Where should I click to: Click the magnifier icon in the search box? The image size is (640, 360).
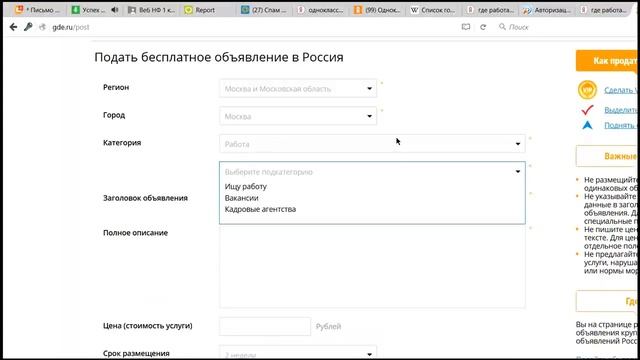pyautogui.click(x=502, y=27)
